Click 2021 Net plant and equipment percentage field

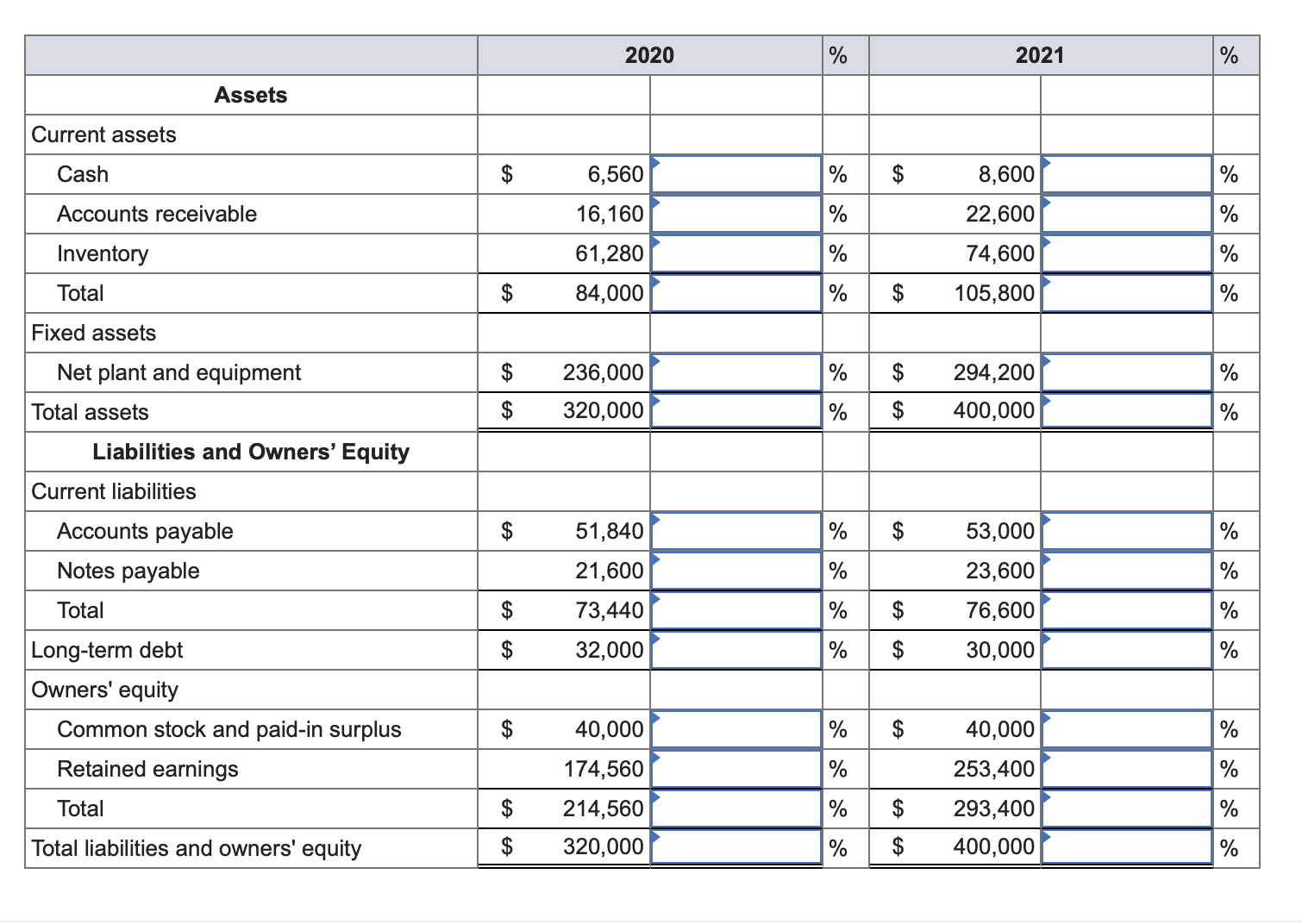click(x=1127, y=372)
